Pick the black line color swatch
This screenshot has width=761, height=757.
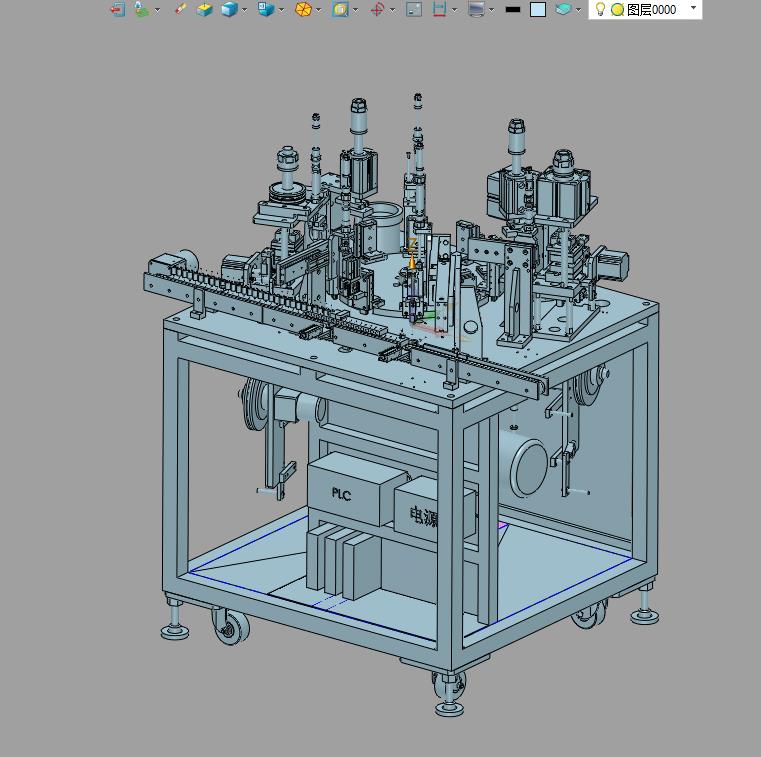(513, 9)
